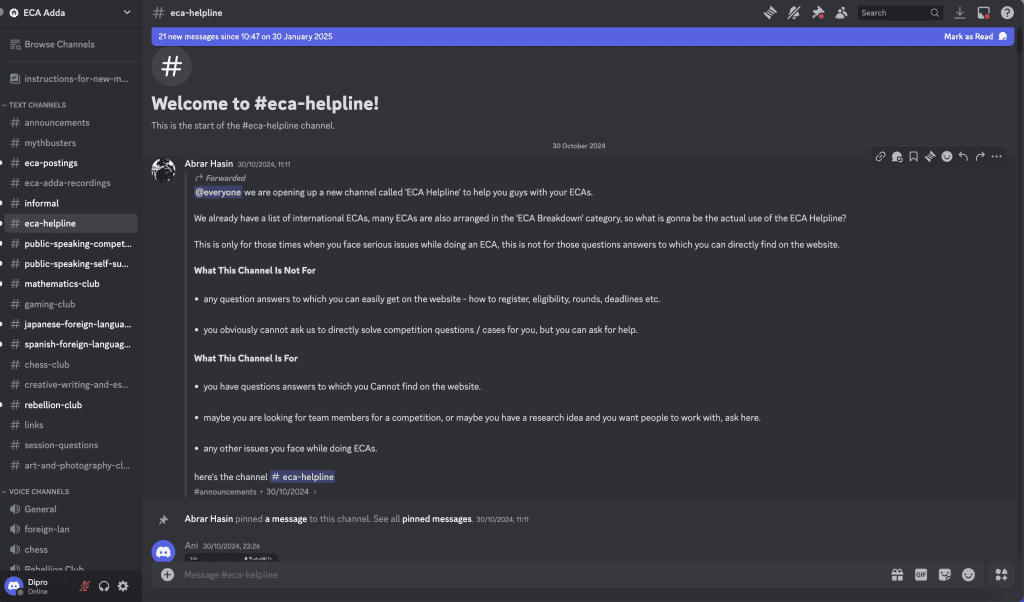Viewport: 1024px width, 602px height.
Task: Click the Message #eca-helpline text box
Action: tap(500, 575)
